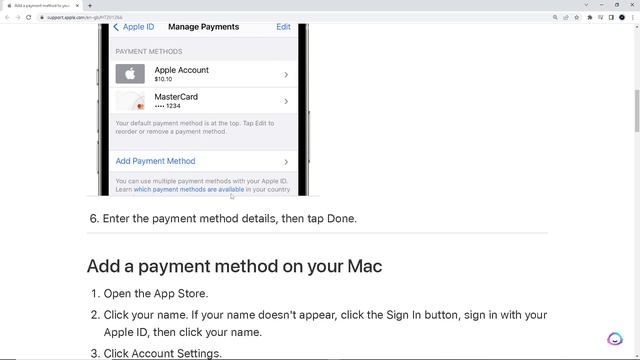Click the MasterCard label text
Screen dimensions: 640x360
(x=176, y=97)
